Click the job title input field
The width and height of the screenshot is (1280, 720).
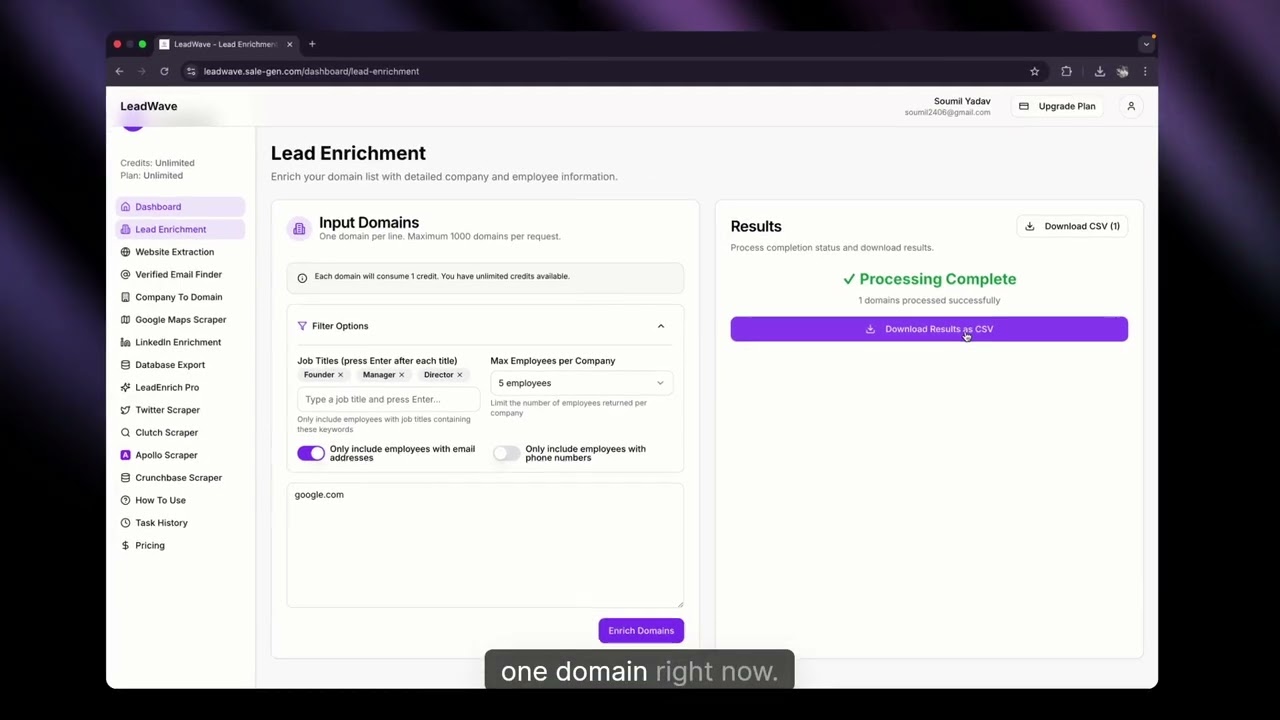coord(388,399)
